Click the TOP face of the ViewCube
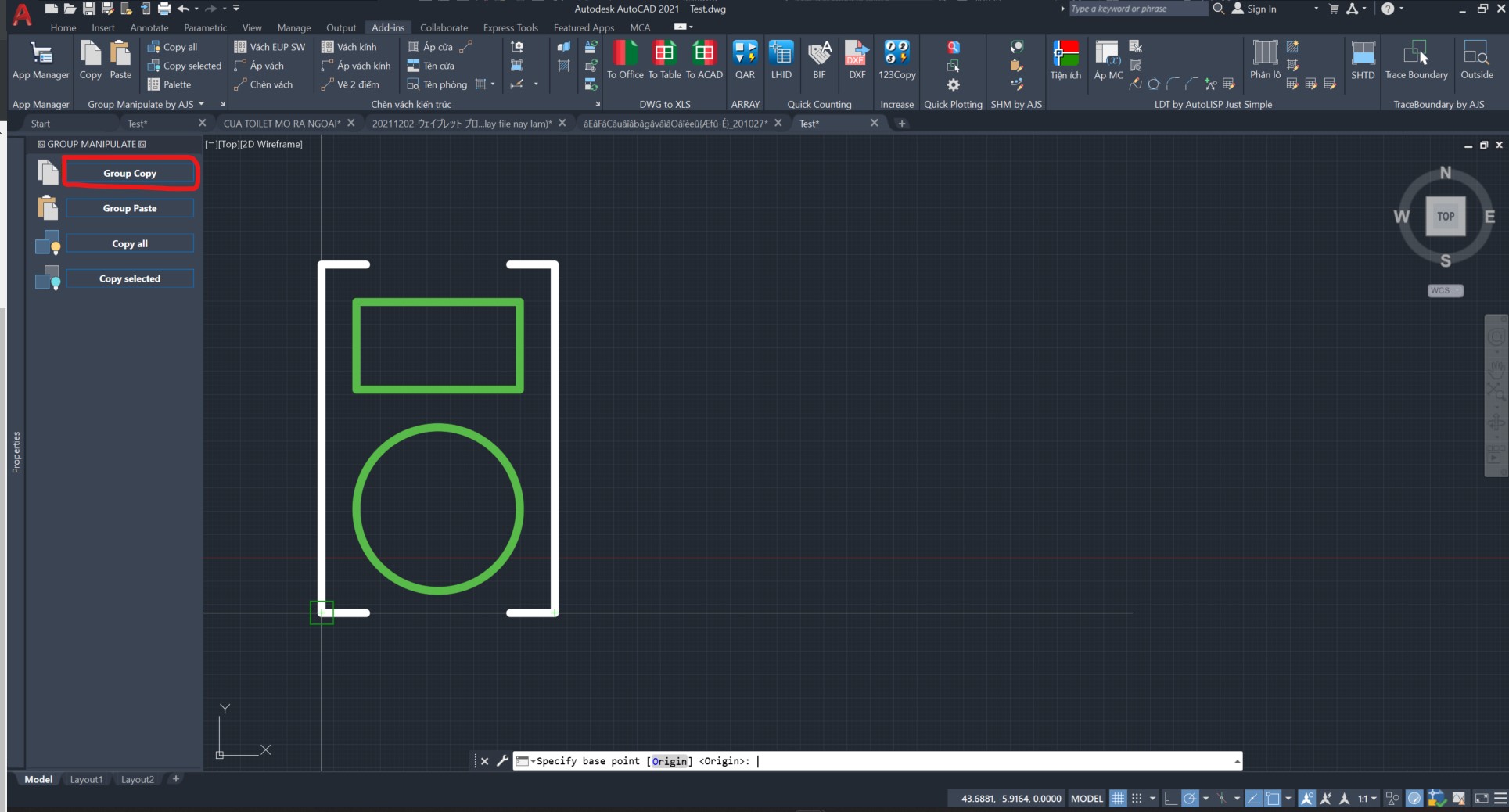The width and height of the screenshot is (1509, 812). 1445,217
